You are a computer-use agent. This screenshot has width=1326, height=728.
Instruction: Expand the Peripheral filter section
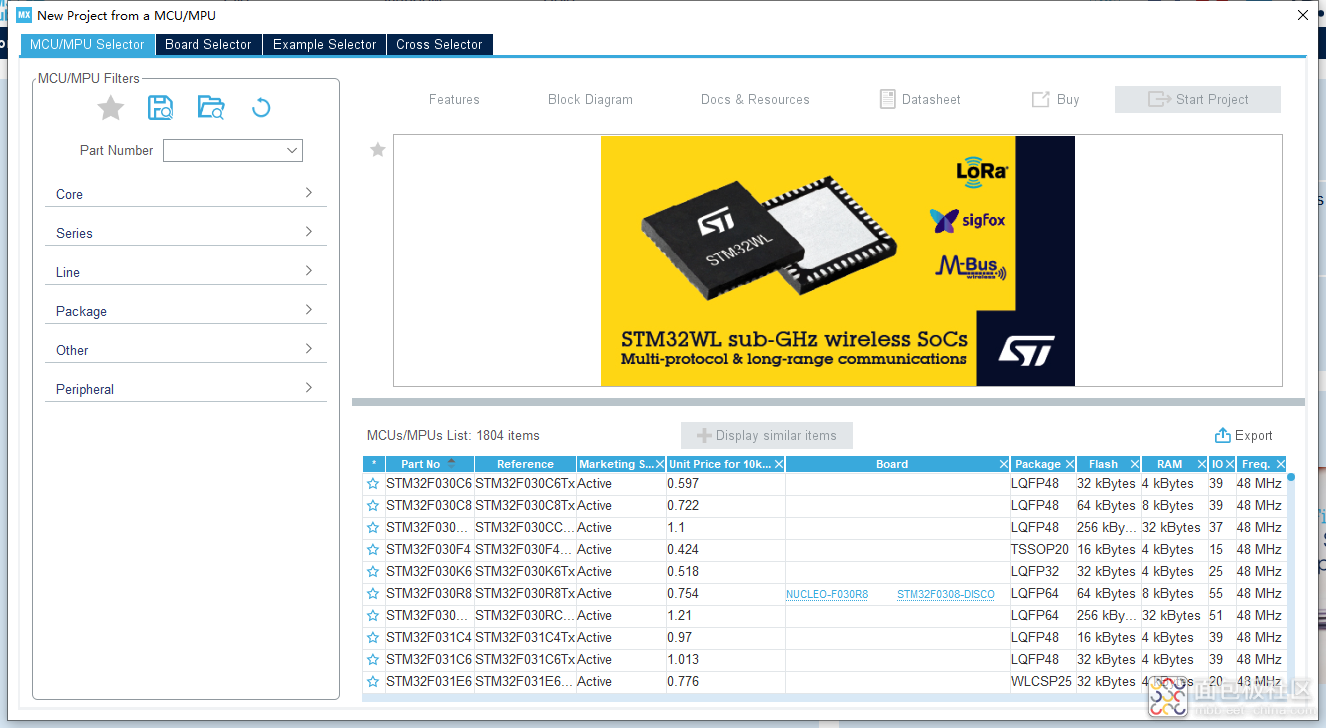point(186,389)
